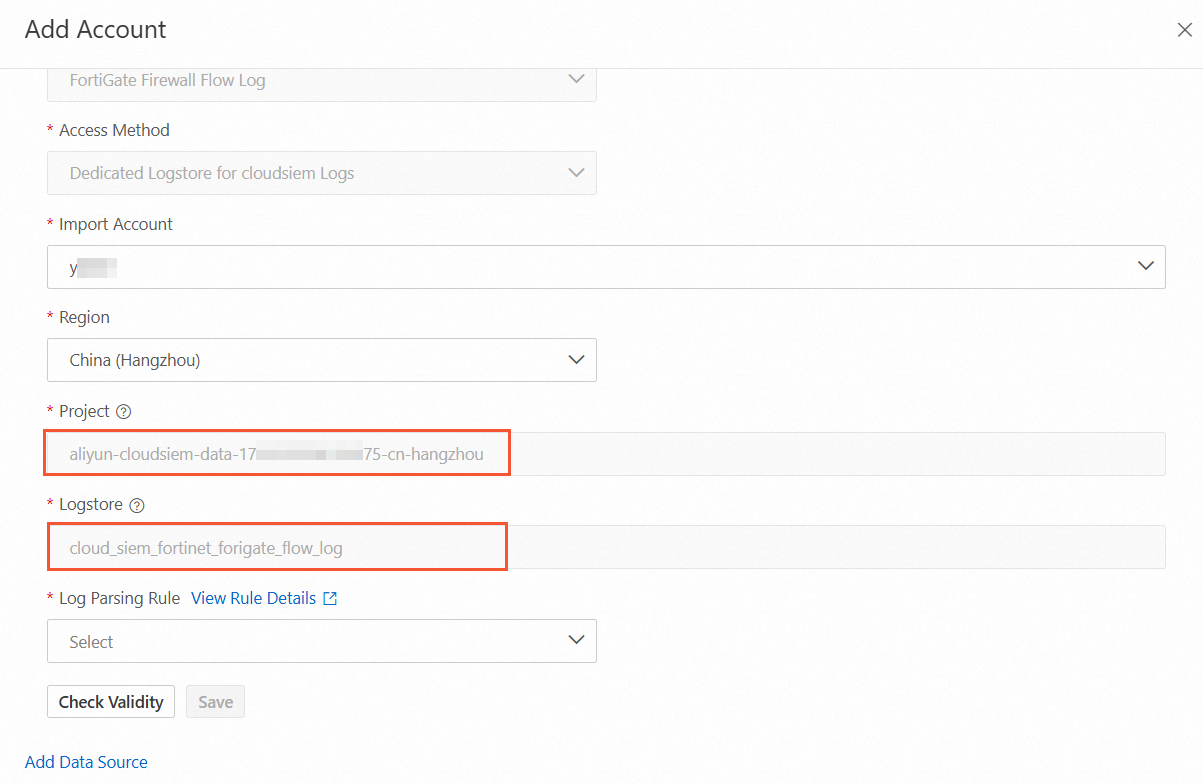Viewport: 1203px width, 784px height.
Task: Click the external link icon after View Rule Details
Action: coord(330,599)
